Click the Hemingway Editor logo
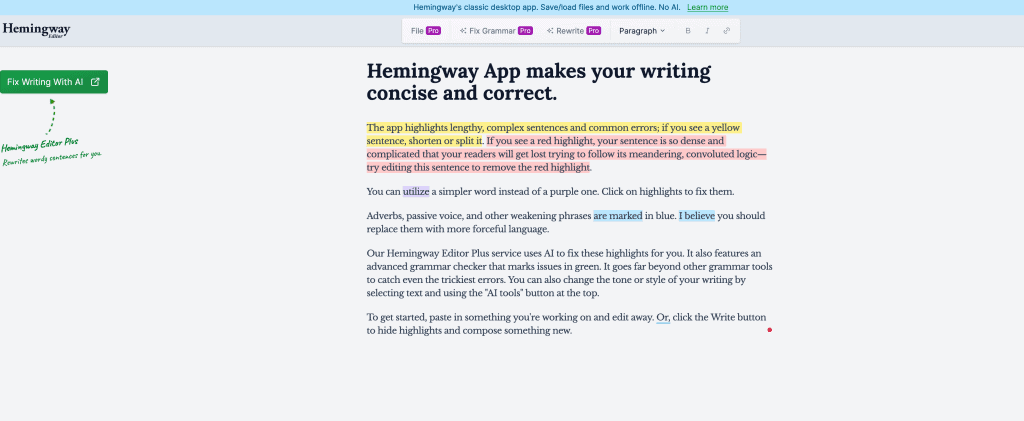Viewport: 1024px width, 421px height. pyautogui.click(x=36, y=30)
